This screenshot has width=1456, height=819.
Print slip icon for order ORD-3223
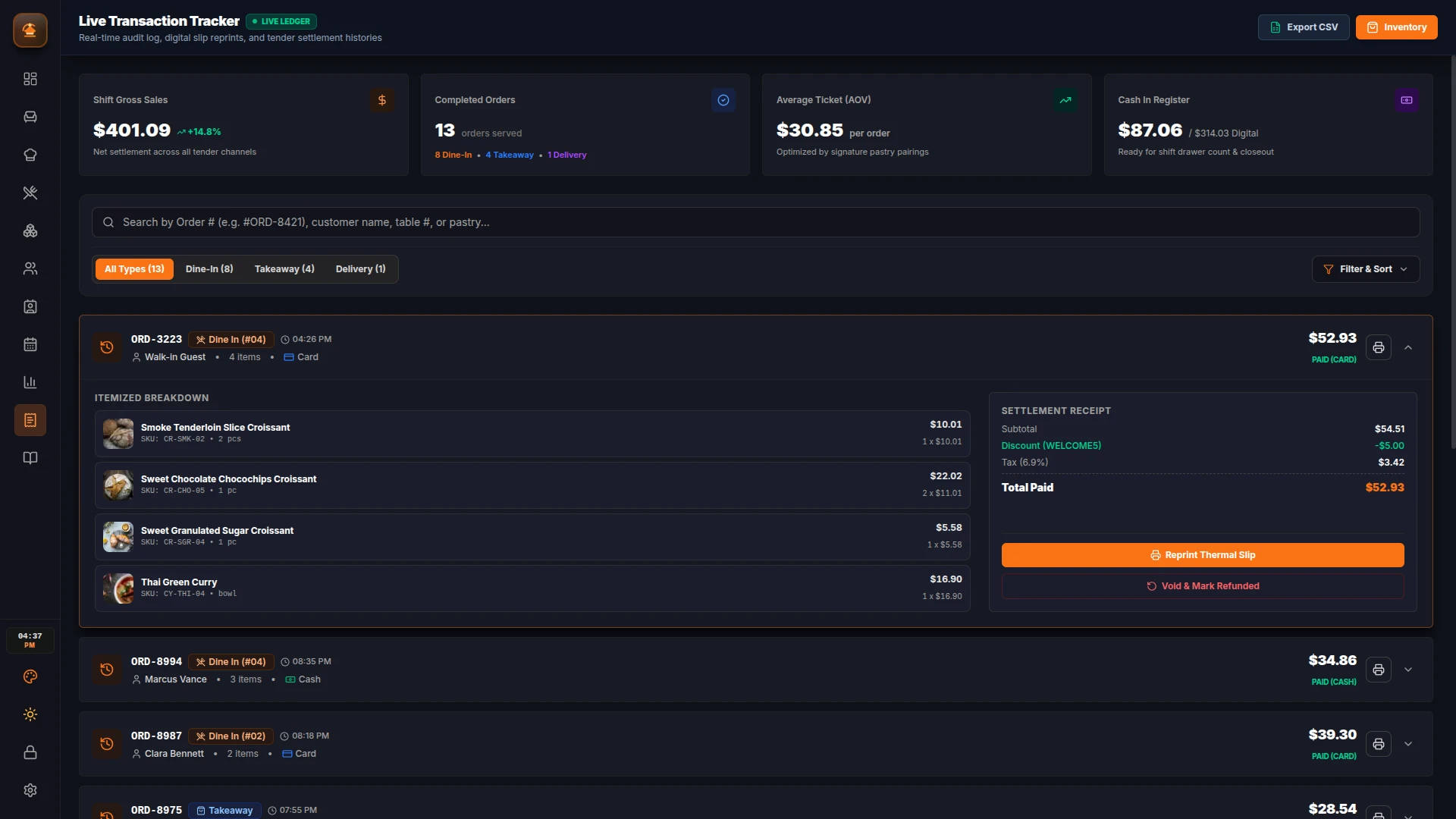[1379, 347]
